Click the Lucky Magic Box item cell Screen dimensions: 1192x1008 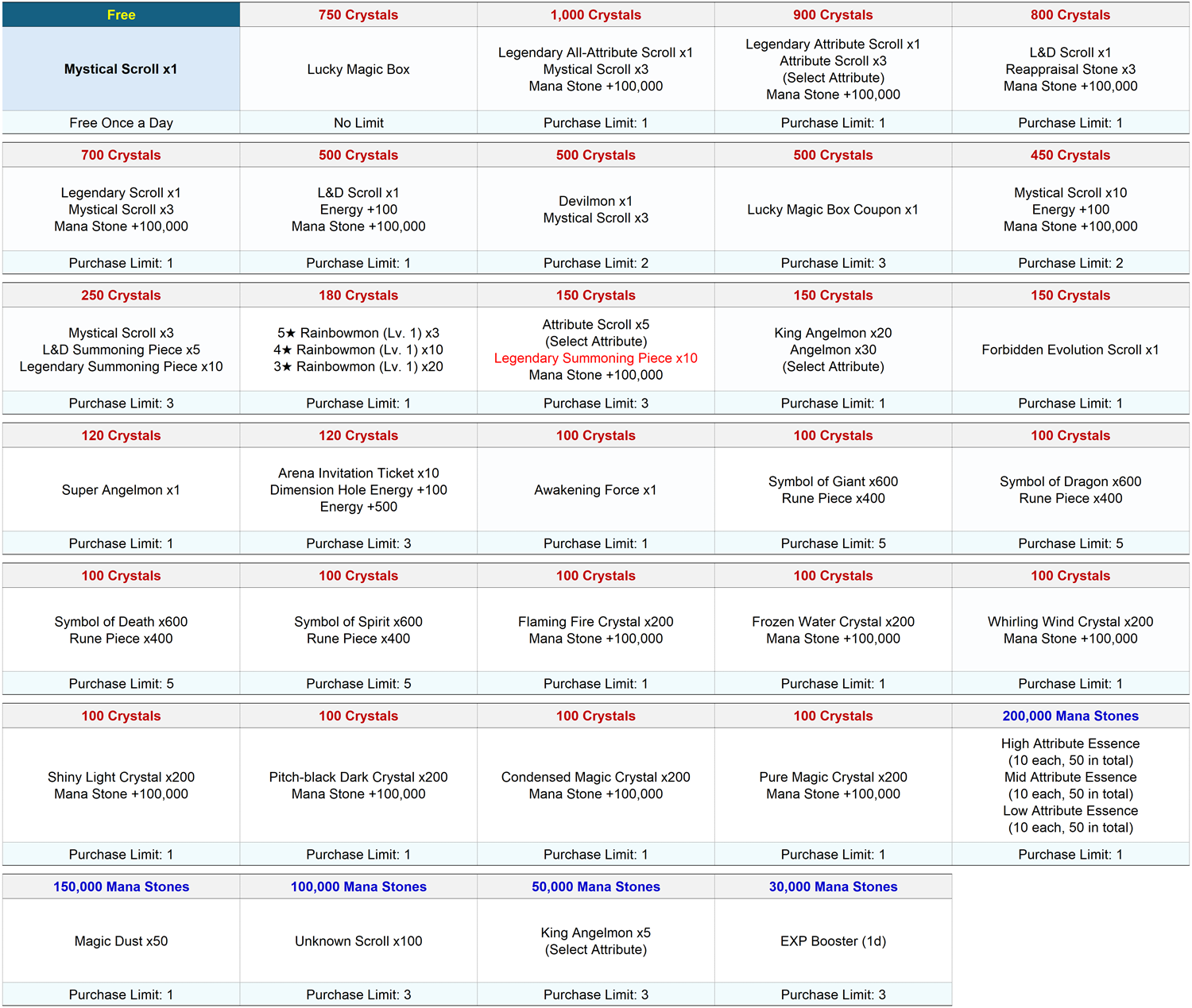358,69
